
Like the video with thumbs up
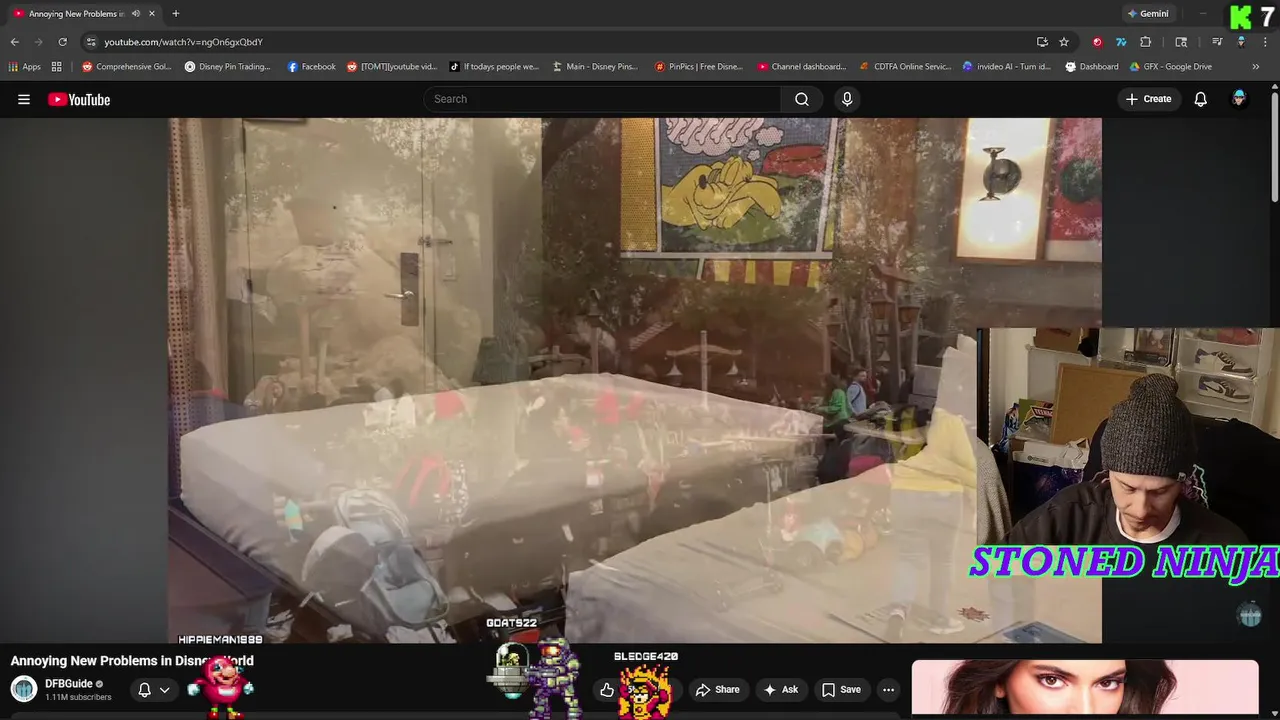pos(607,690)
